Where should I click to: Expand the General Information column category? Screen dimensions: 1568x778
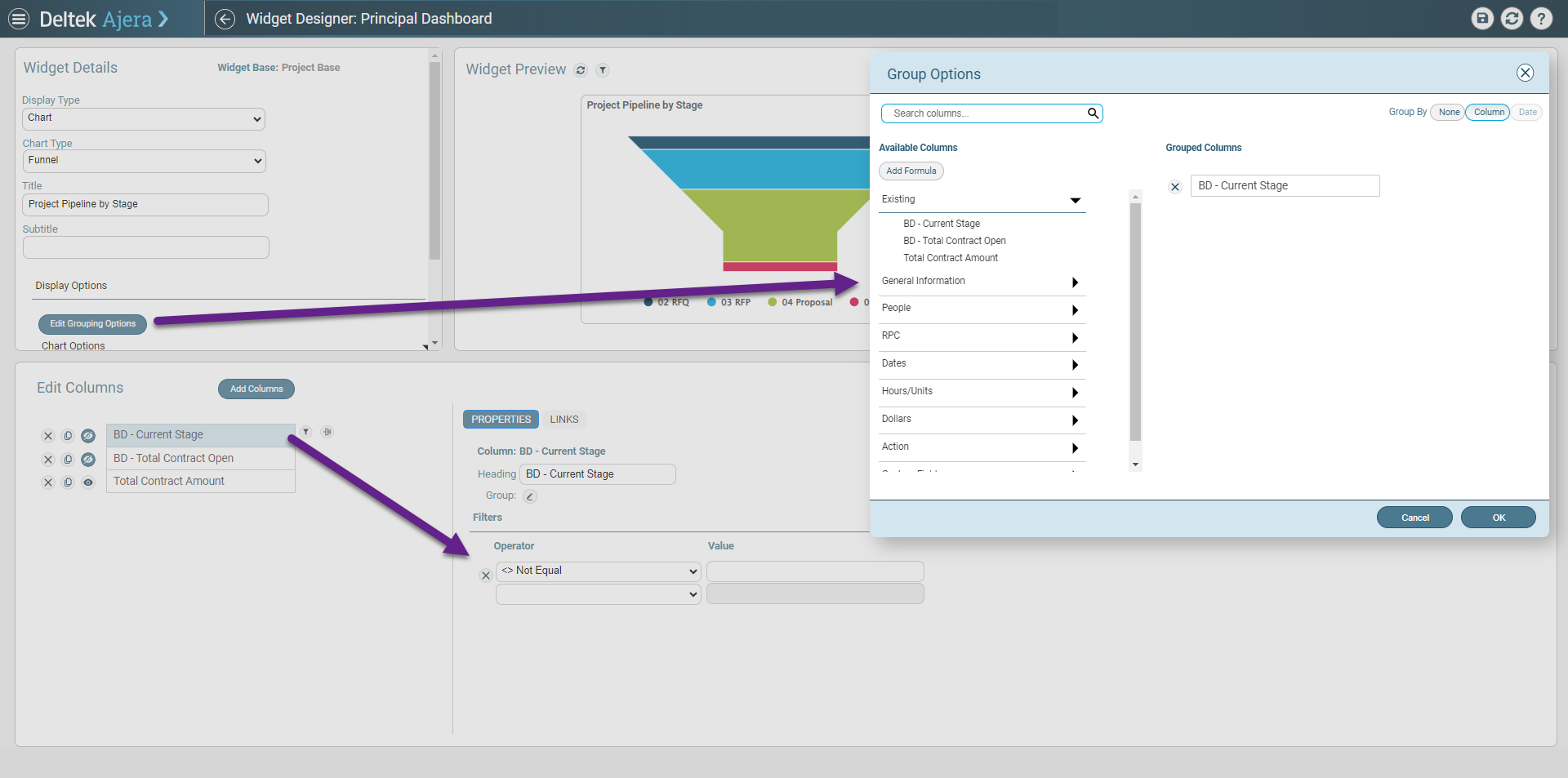(1074, 282)
